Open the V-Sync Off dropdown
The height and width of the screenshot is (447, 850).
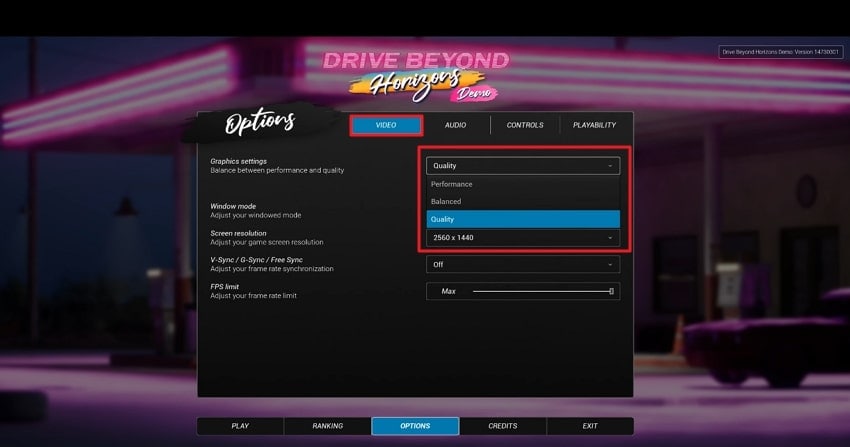523,264
